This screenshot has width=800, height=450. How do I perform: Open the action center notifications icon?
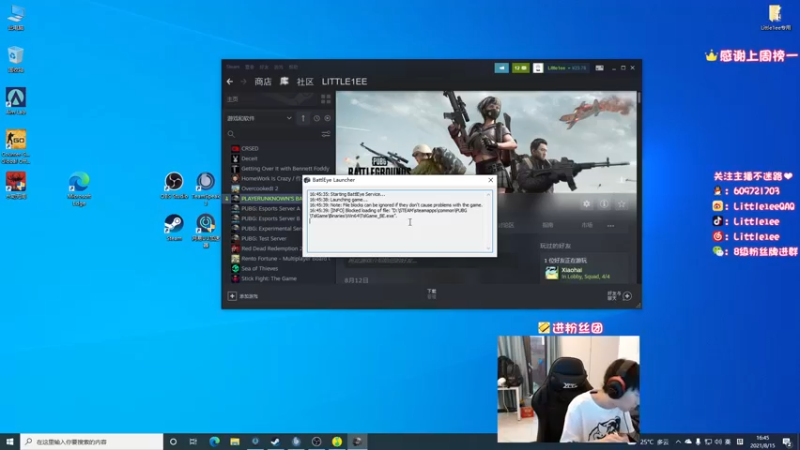pyautogui.click(x=787, y=442)
